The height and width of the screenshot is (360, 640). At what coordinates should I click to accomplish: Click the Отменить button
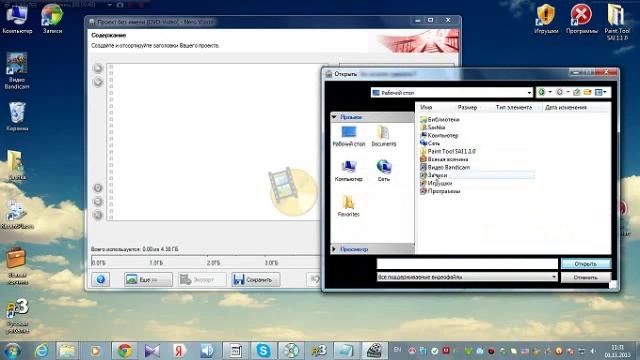[x=585, y=278]
